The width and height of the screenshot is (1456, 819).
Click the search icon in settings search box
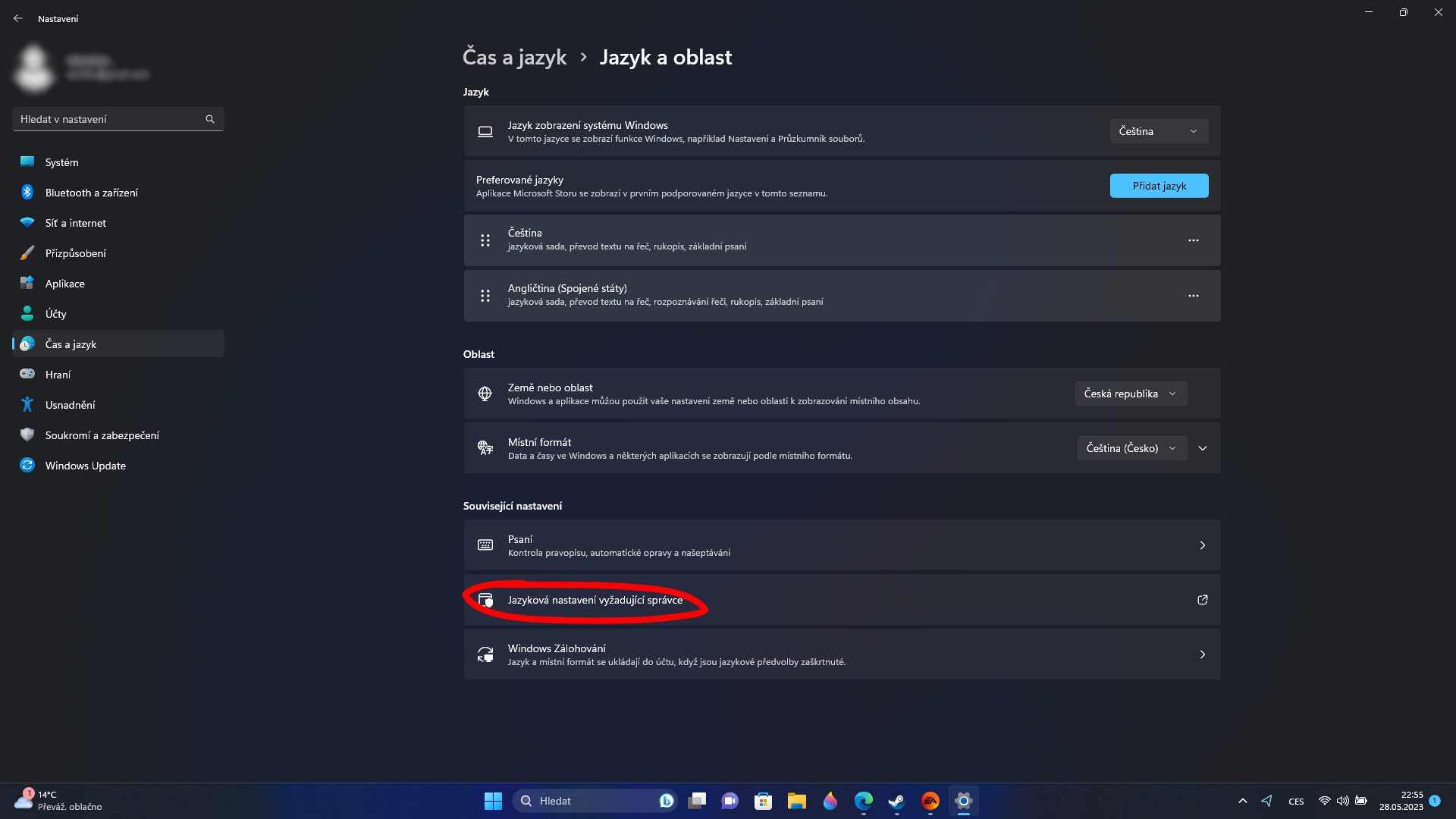(x=210, y=119)
